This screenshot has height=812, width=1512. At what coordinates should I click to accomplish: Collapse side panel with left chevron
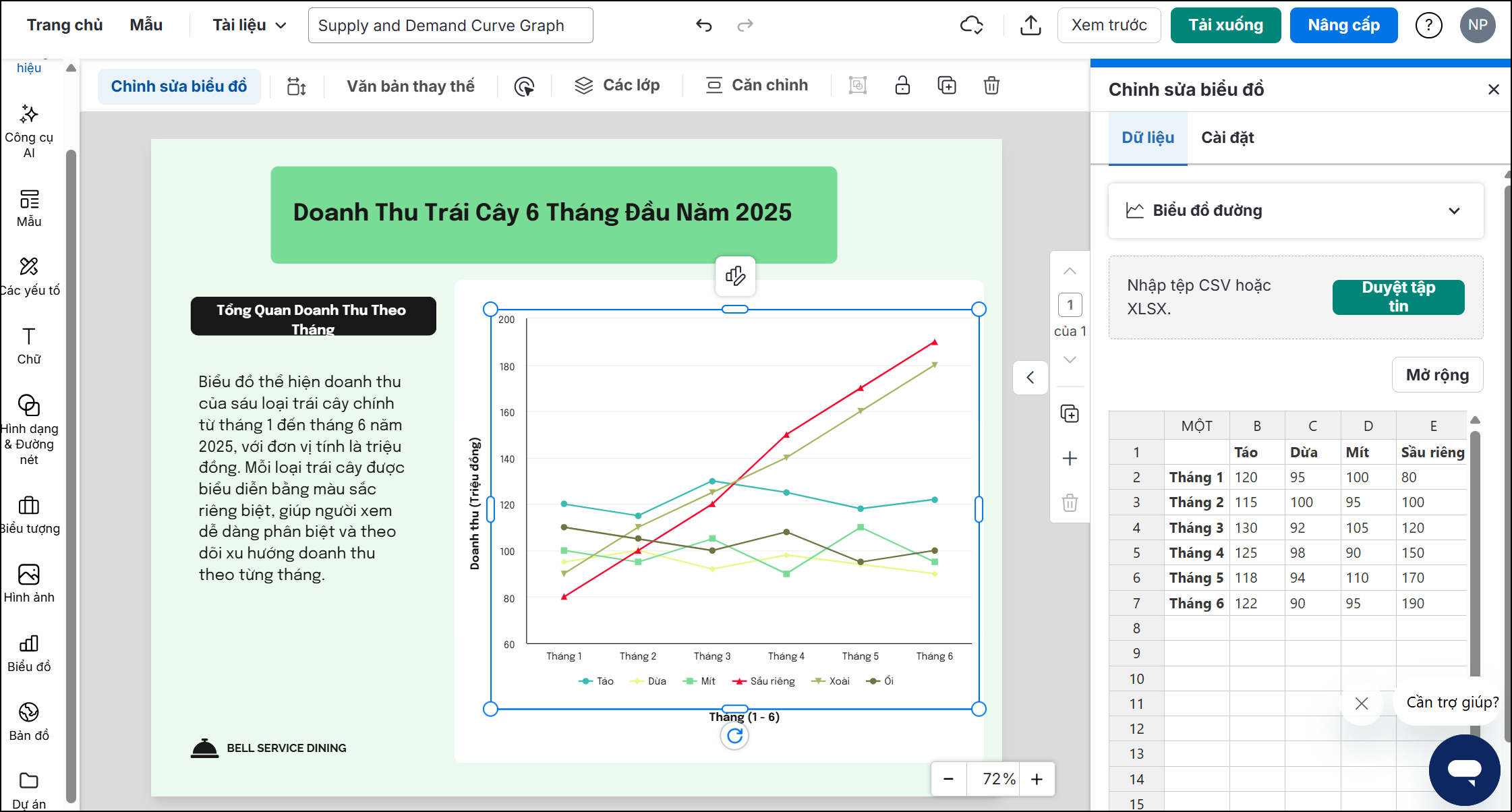(x=1030, y=377)
